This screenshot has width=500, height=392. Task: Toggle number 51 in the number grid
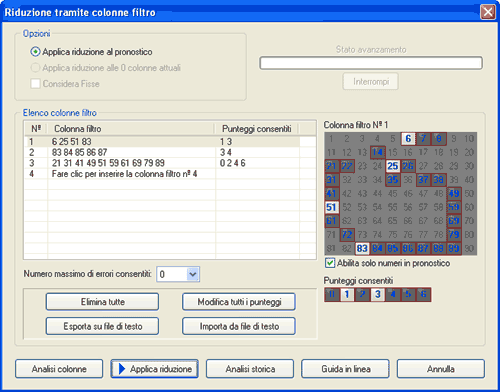click(331, 207)
